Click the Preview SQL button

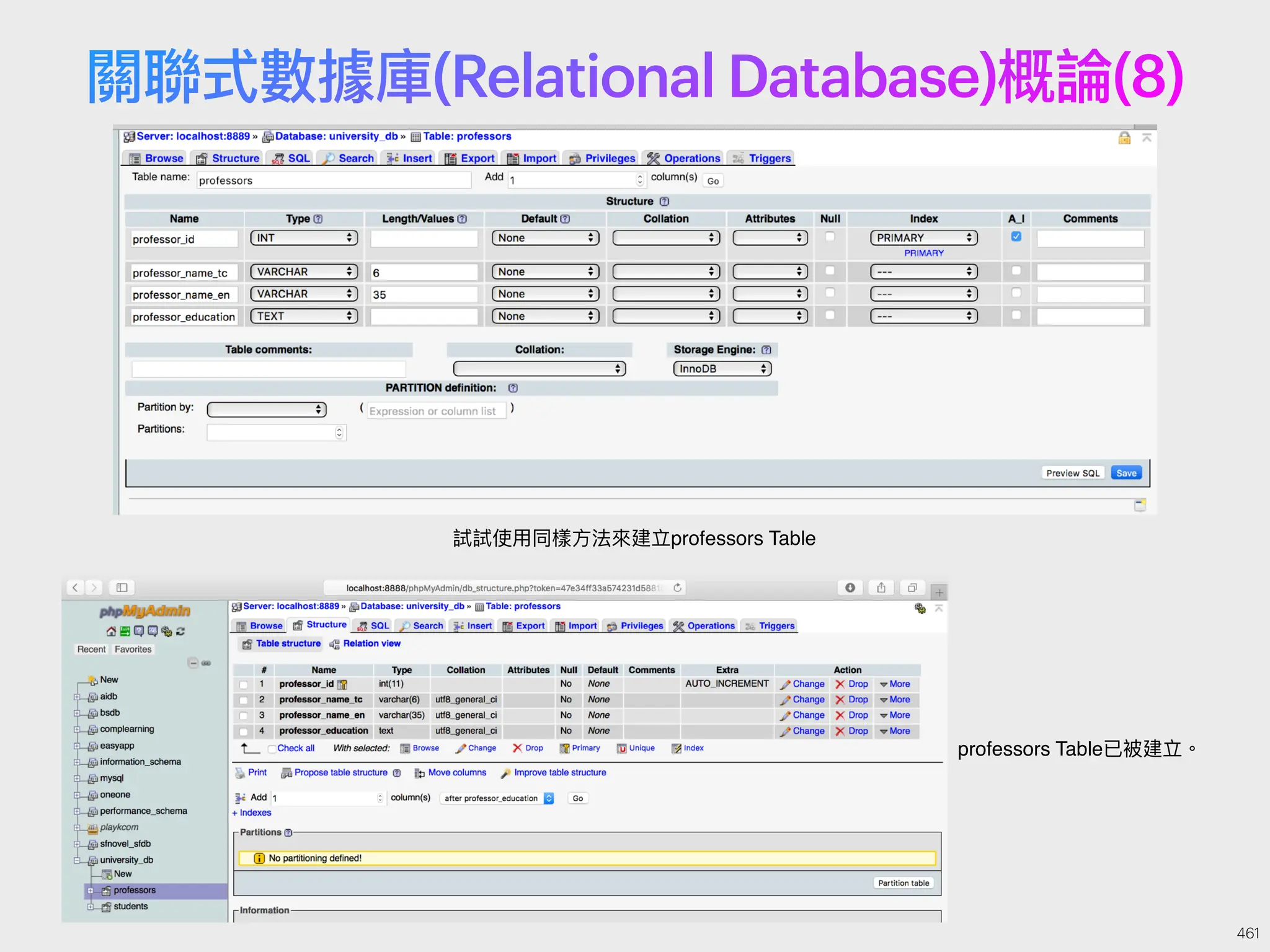tap(1073, 474)
